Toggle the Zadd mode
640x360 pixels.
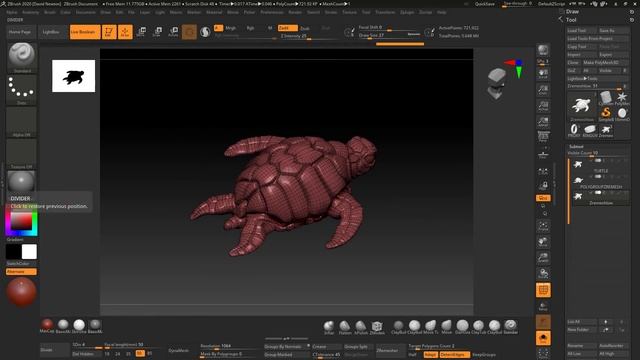[288, 28]
